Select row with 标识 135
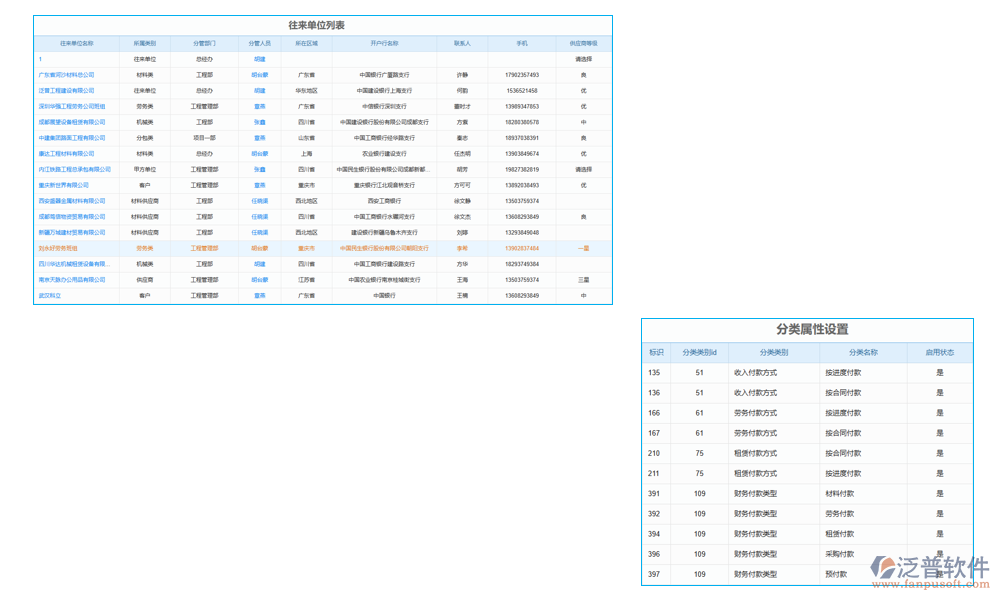1000x600 pixels. 654,373
